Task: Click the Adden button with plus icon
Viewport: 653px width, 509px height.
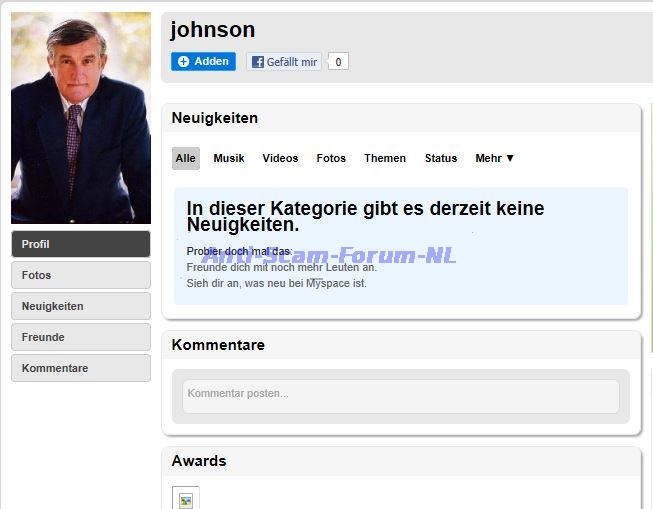Action: click(x=203, y=62)
